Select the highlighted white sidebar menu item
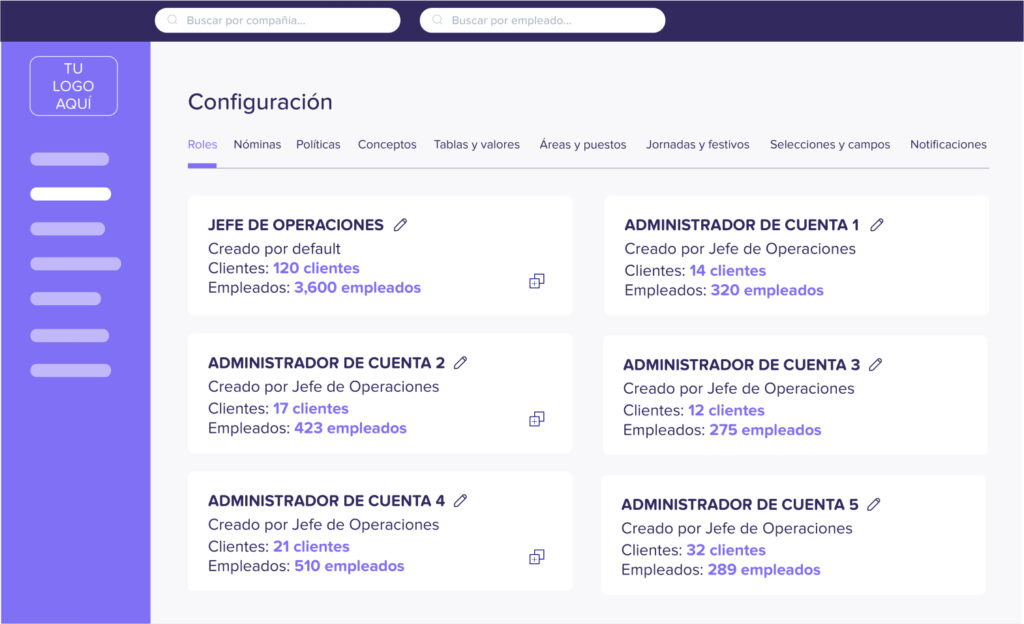 [x=71, y=194]
